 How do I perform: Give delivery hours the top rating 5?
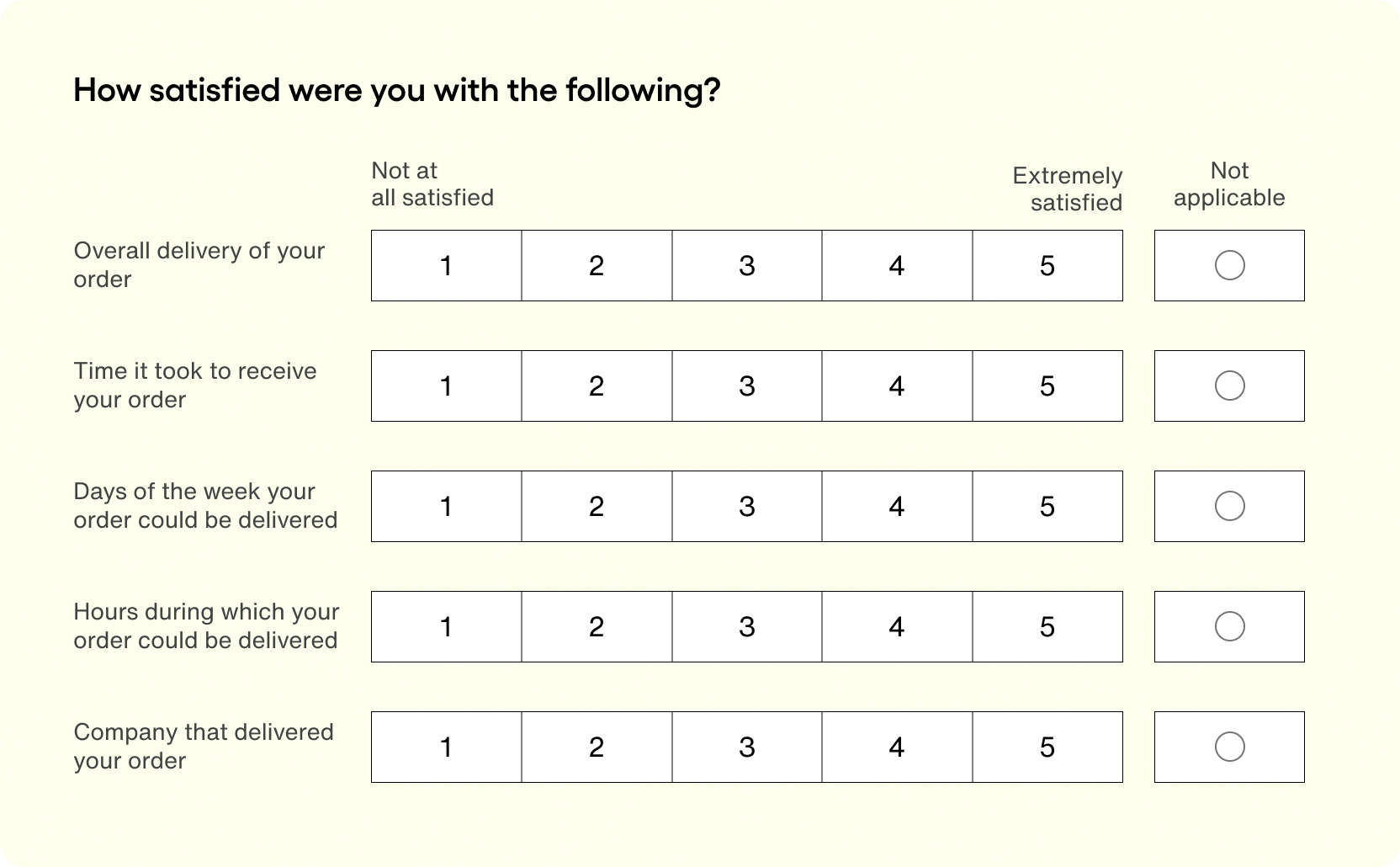(1047, 626)
